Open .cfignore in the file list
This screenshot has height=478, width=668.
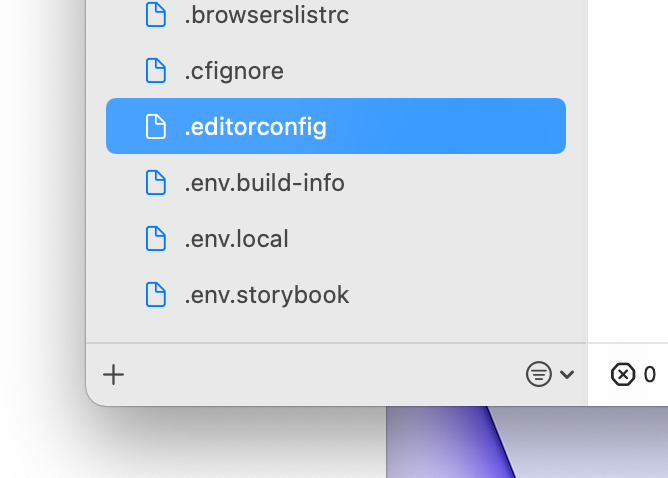(234, 71)
